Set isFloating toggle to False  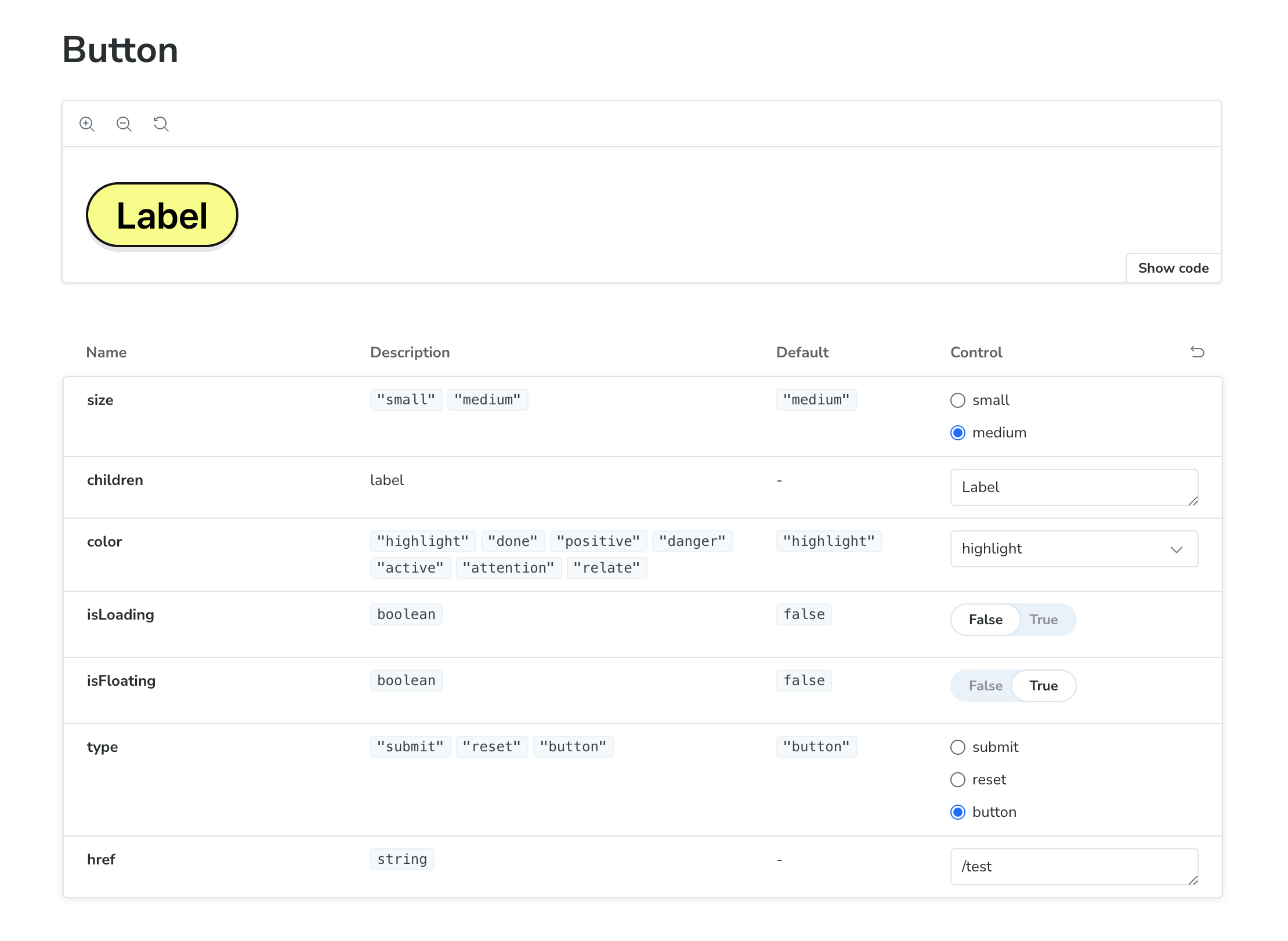pos(985,685)
